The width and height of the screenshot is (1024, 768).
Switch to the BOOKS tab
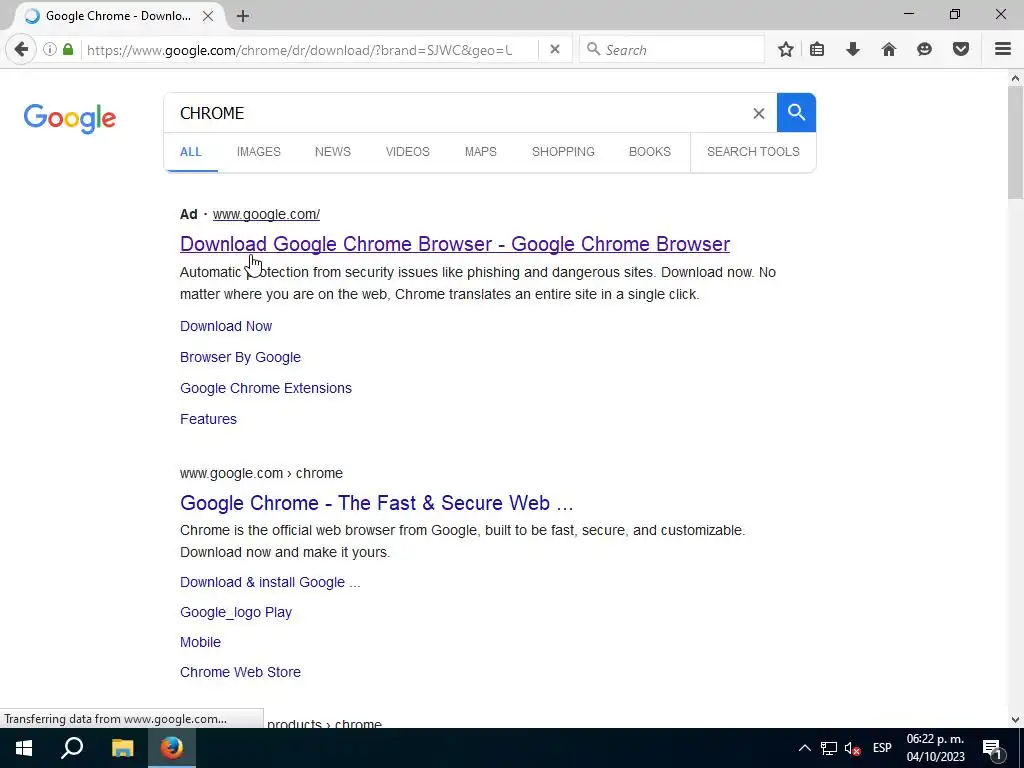pos(650,152)
